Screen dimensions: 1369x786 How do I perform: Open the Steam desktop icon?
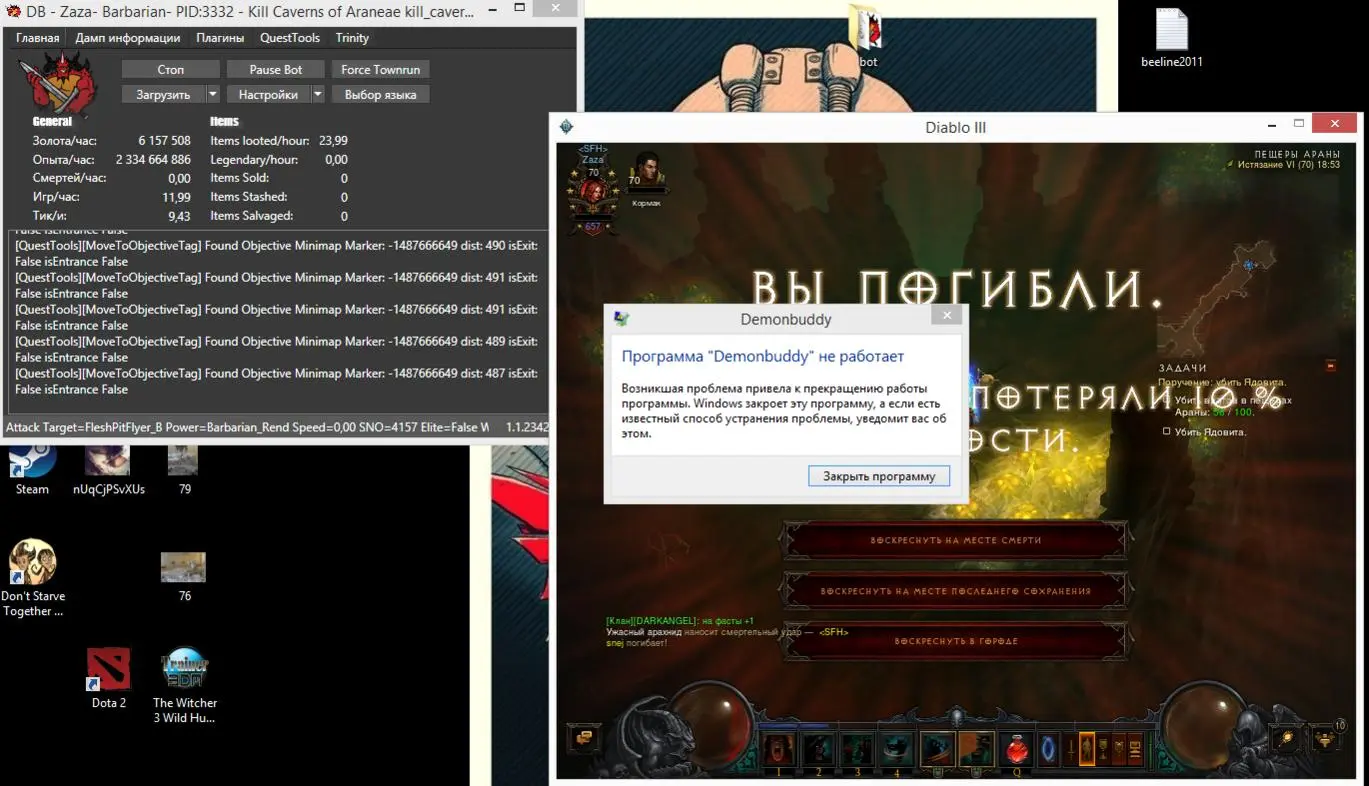[32, 459]
